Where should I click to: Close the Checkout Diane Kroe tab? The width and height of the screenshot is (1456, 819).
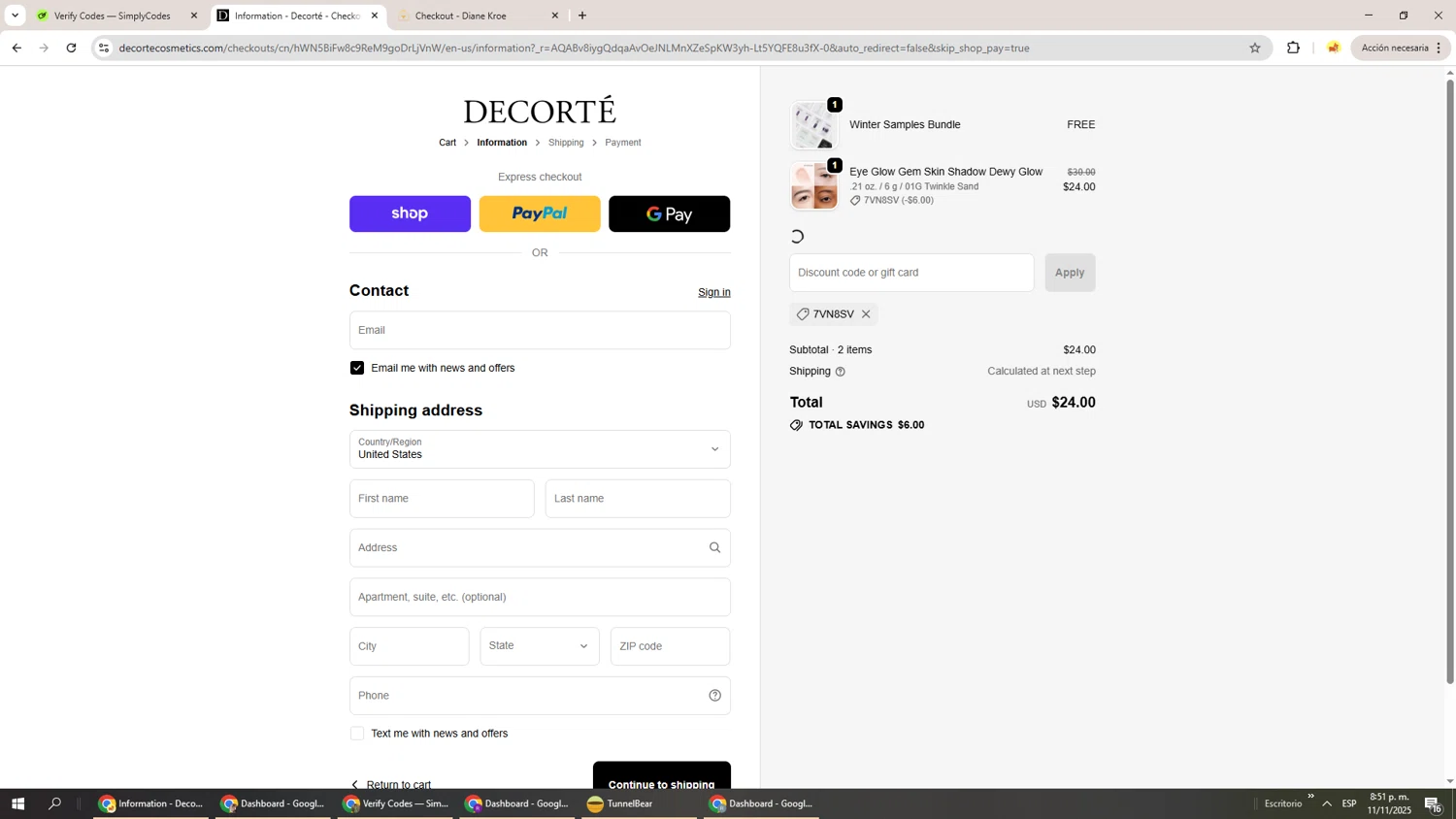(x=555, y=16)
